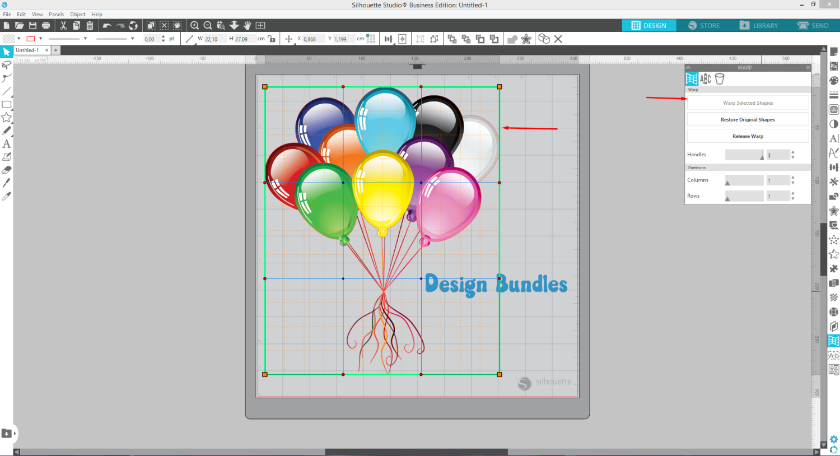
Task: Click the Copy icon
Action: coord(77,25)
